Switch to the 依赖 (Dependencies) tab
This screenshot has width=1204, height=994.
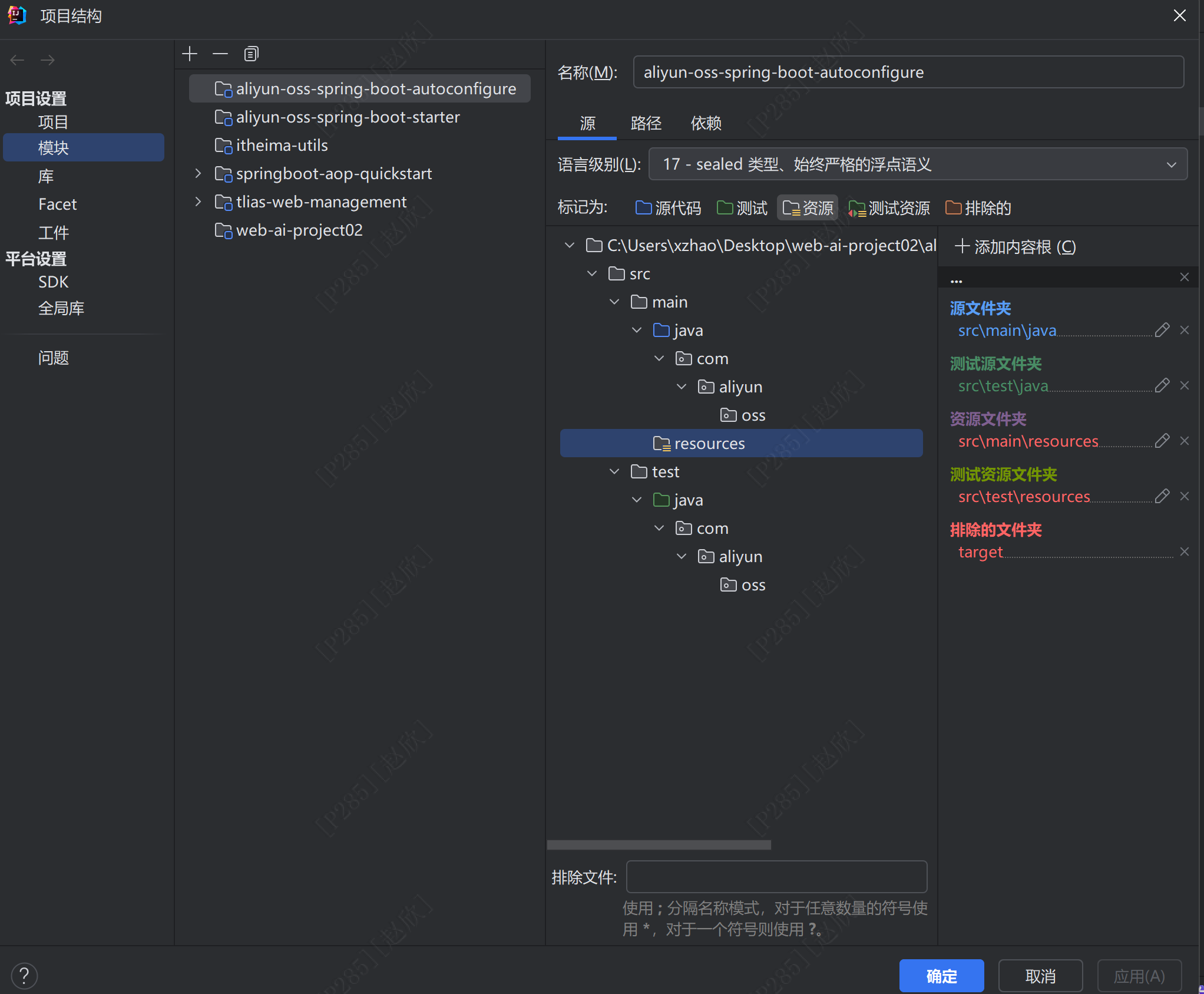click(706, 123)
